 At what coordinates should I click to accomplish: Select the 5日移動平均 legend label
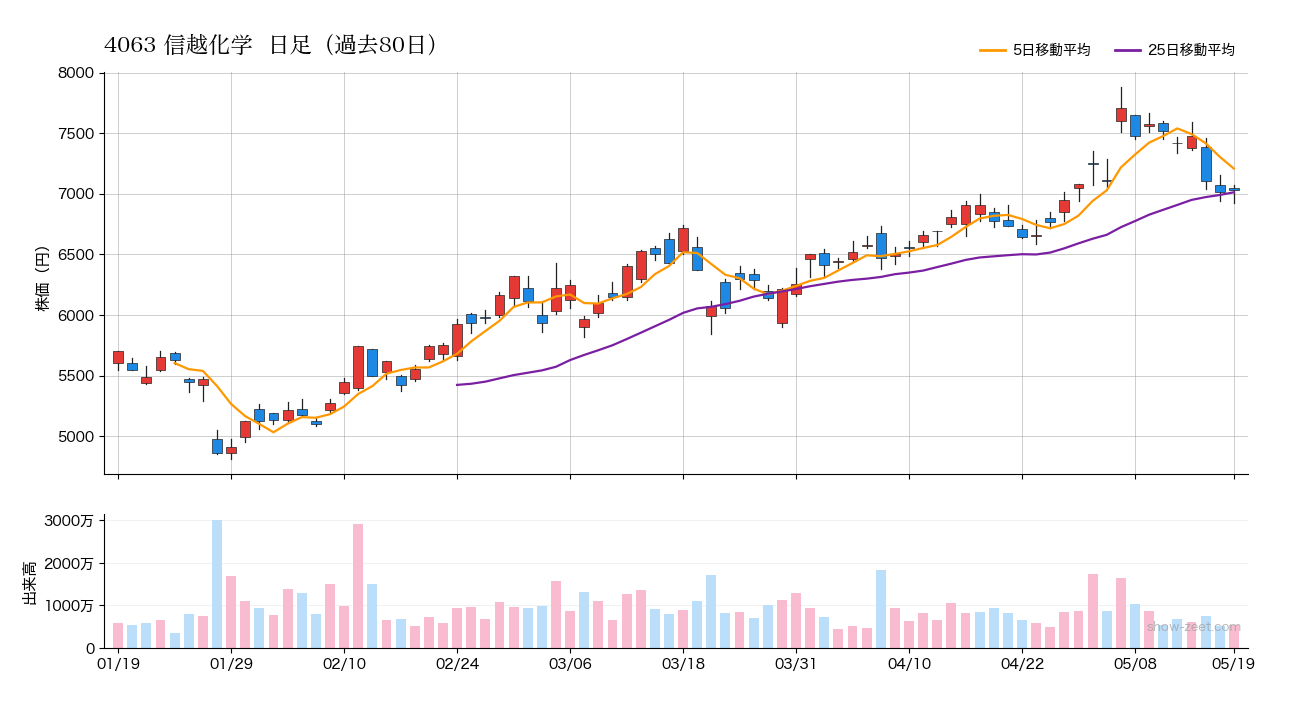tap(1051, 50)
